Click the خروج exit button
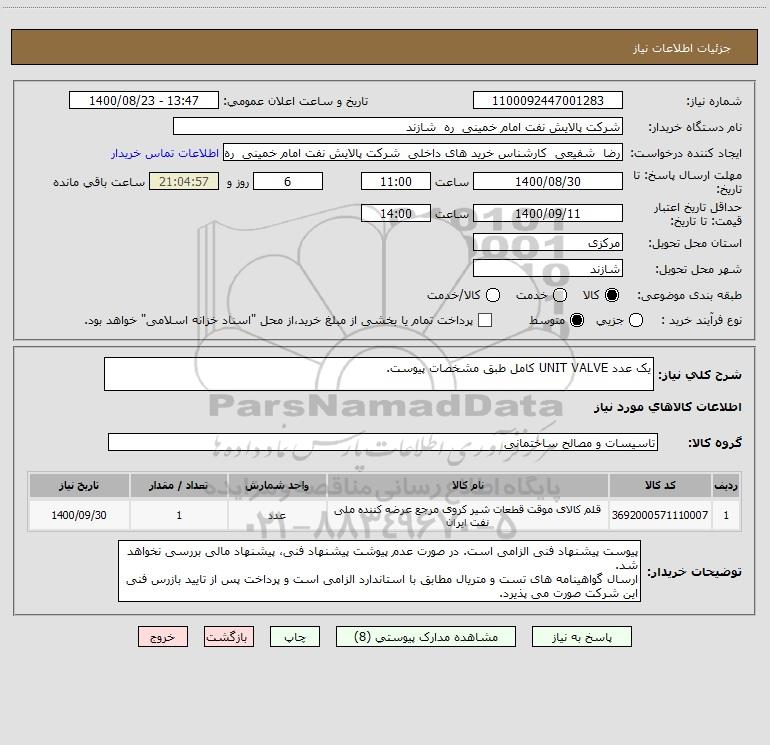This screenshot has height=745, width=770. point(163,636)
